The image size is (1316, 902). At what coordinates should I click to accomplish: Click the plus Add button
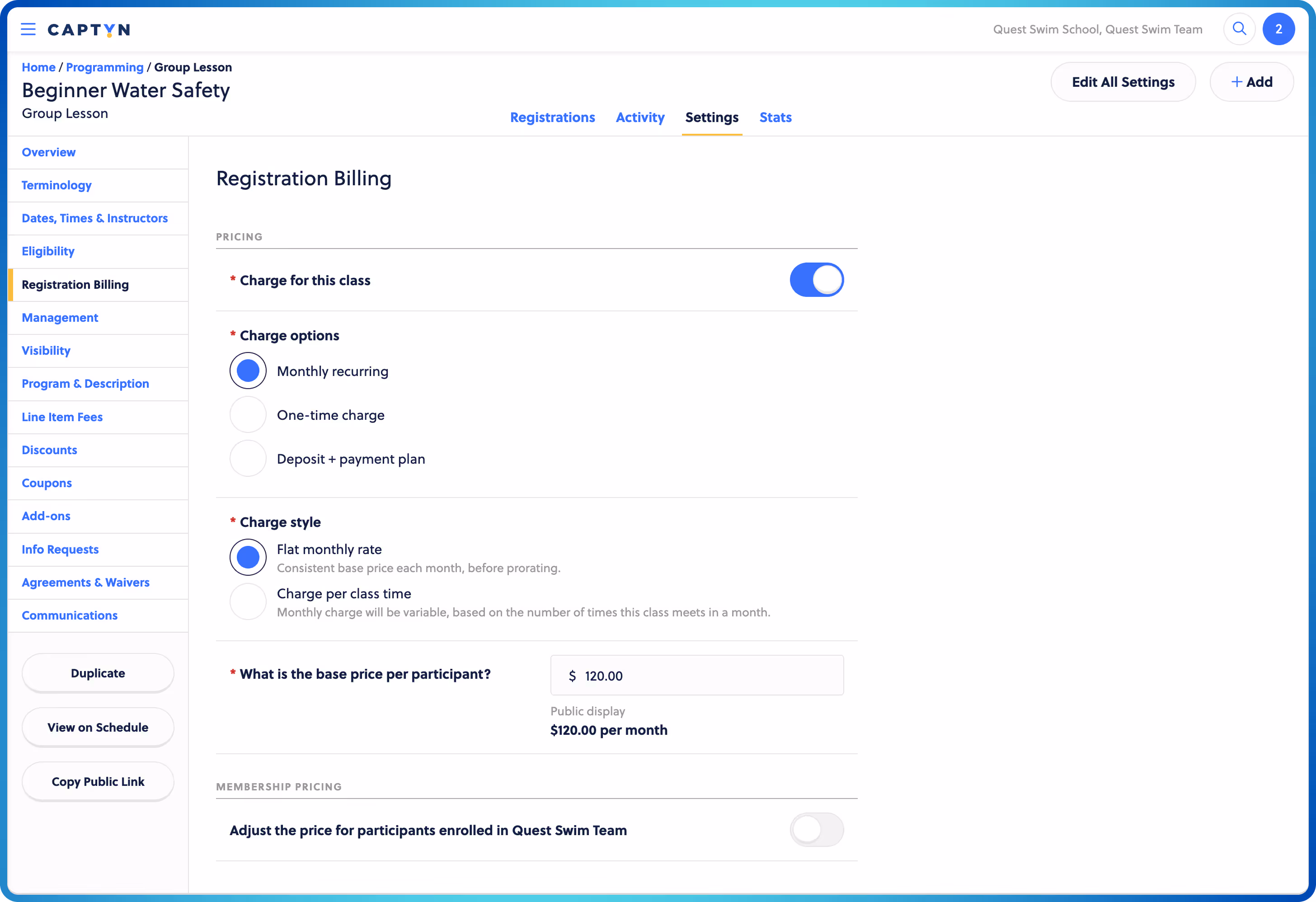click(x=1251, y=81)
